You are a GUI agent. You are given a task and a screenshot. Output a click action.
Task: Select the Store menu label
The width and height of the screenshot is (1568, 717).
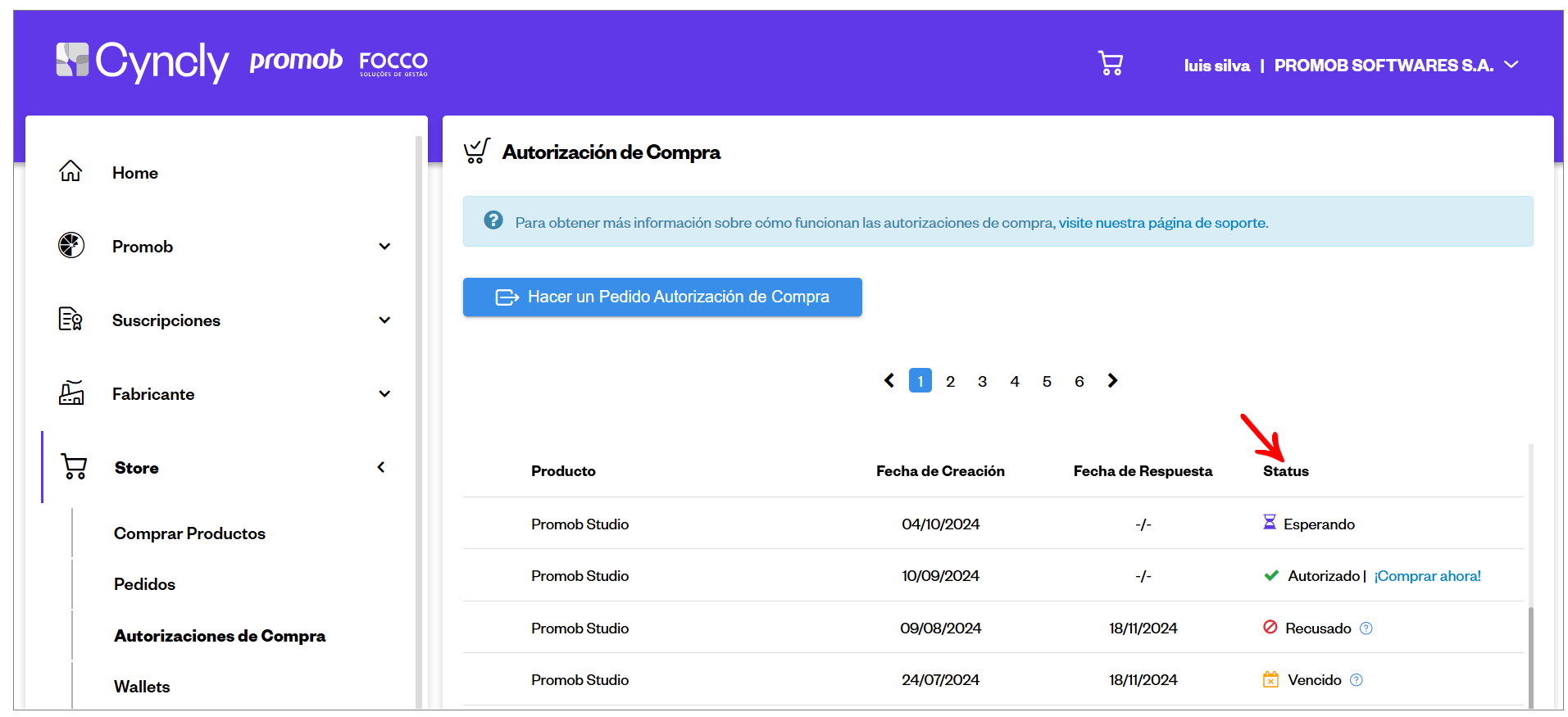tap(137, 468)
